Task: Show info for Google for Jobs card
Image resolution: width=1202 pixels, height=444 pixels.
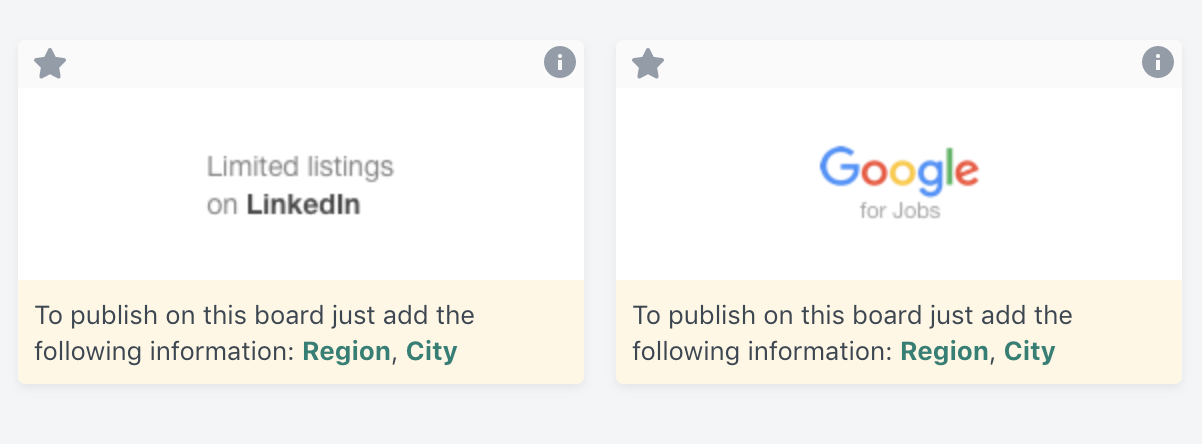Action: tap(1158, 62)
